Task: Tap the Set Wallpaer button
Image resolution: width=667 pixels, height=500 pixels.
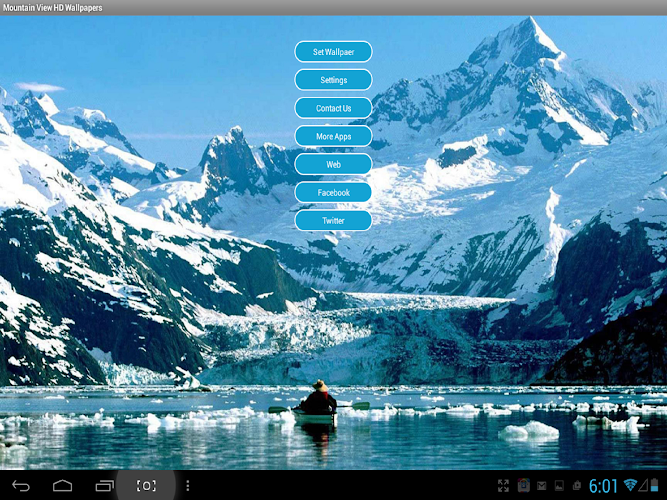Action: pos(334,52)
